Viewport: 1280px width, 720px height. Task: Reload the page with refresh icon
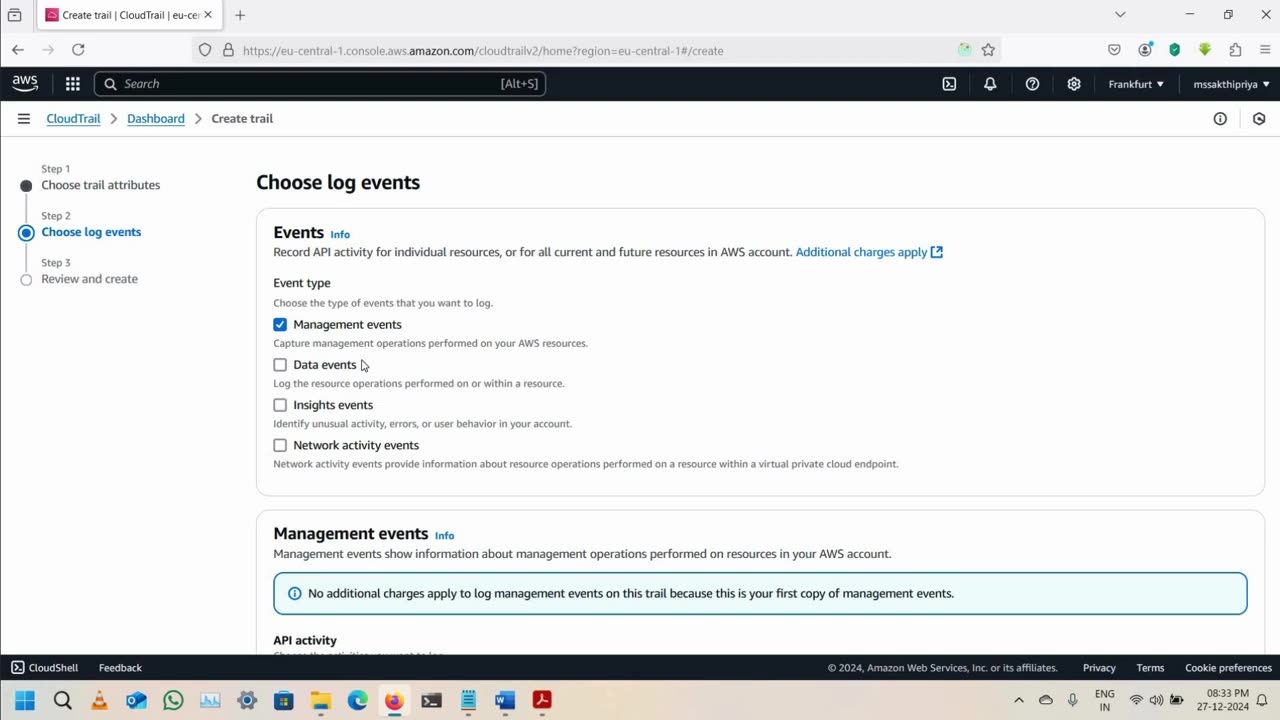[78, 50]
